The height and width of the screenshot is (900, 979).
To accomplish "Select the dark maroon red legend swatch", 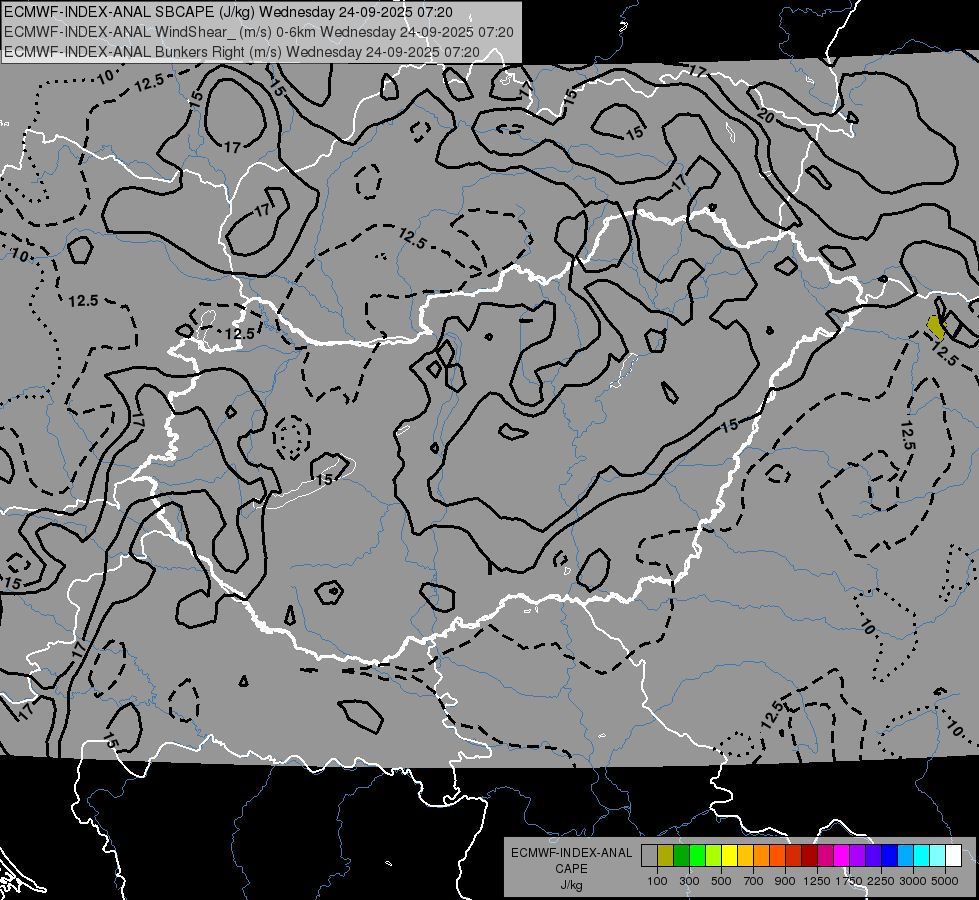I will coord(810,855).
